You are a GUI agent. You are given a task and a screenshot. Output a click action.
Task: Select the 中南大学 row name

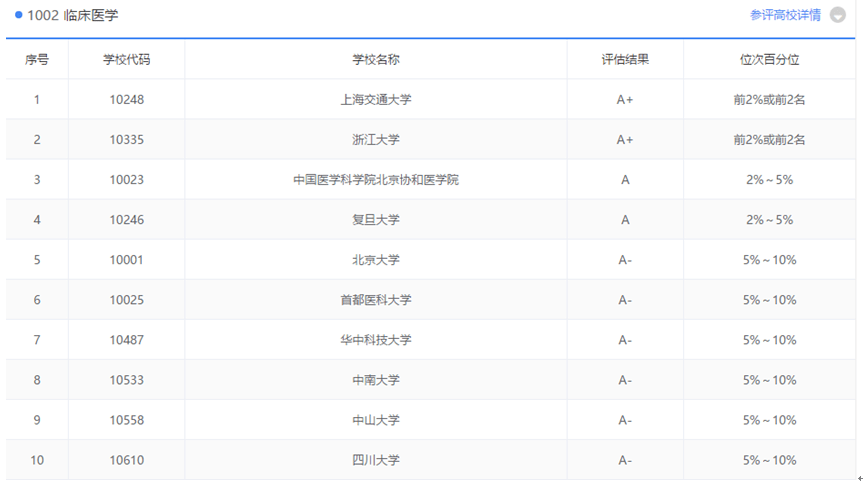(x=376, y=380)
